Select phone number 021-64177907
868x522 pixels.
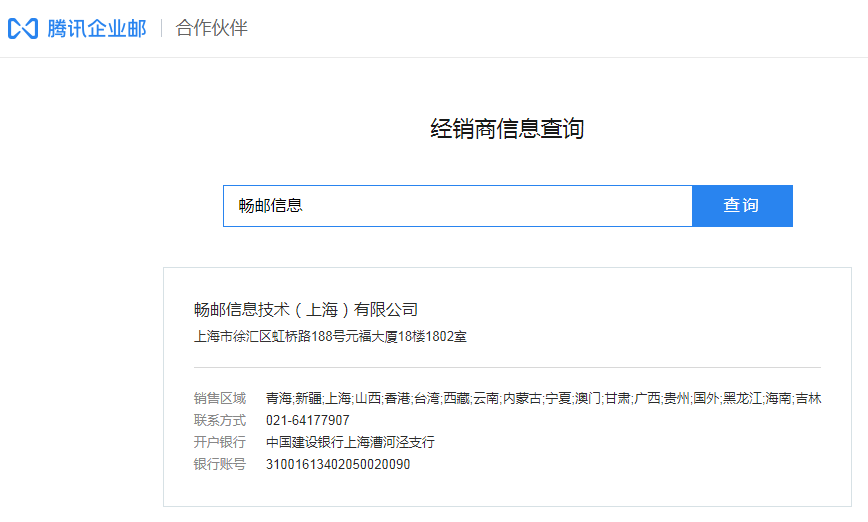point(308,420)
